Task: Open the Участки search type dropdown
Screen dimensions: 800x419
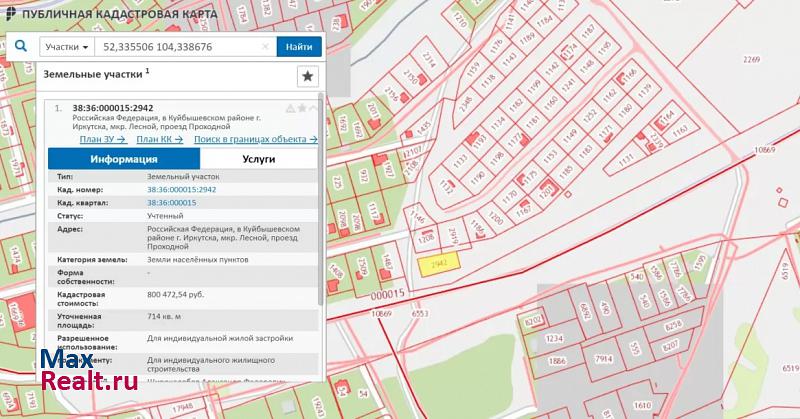Action: [67, 47]
